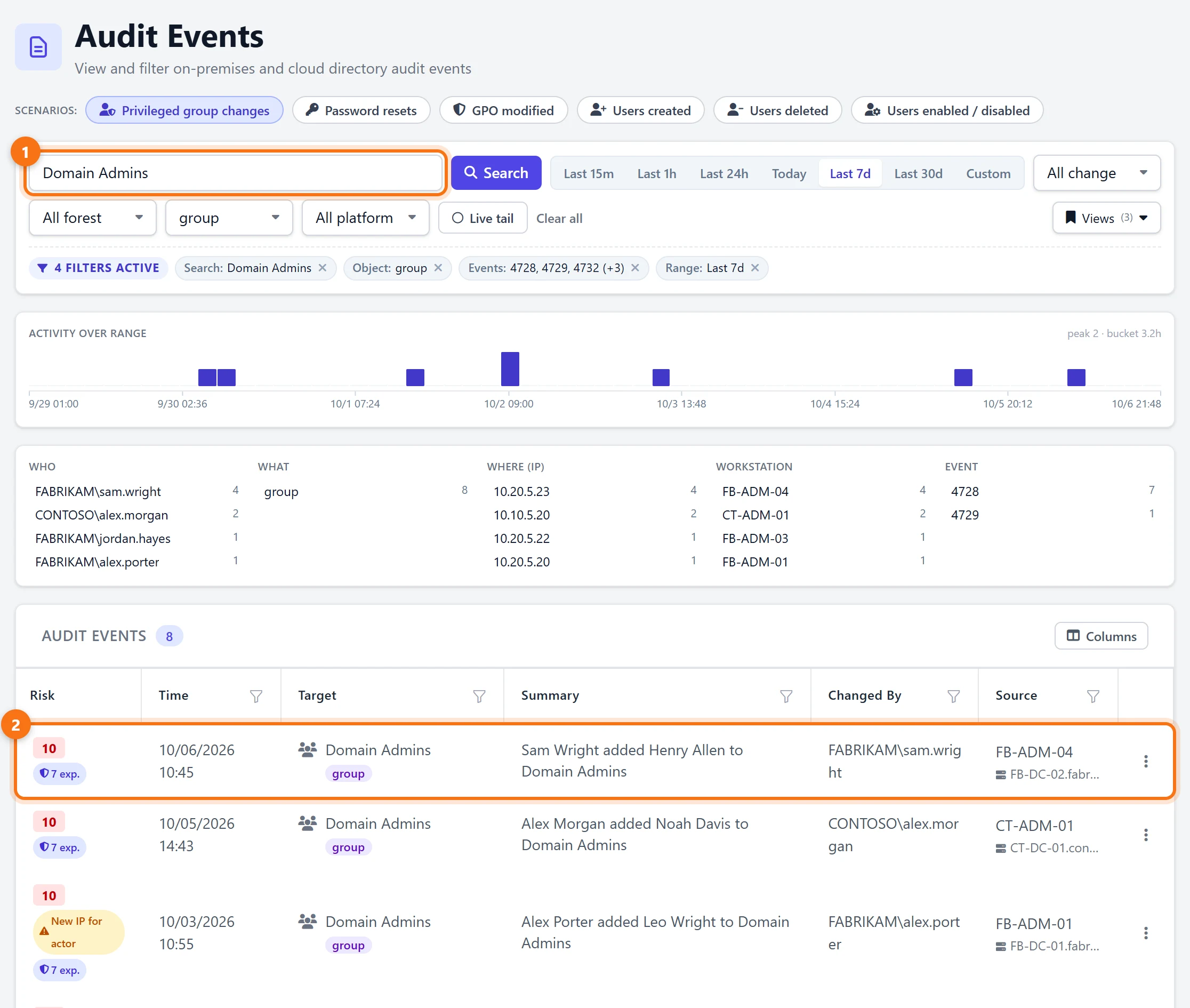The height and width of the screenshot is (1008, 1190).
Task: Select the Password resets scenario
Action: (361, 110)
